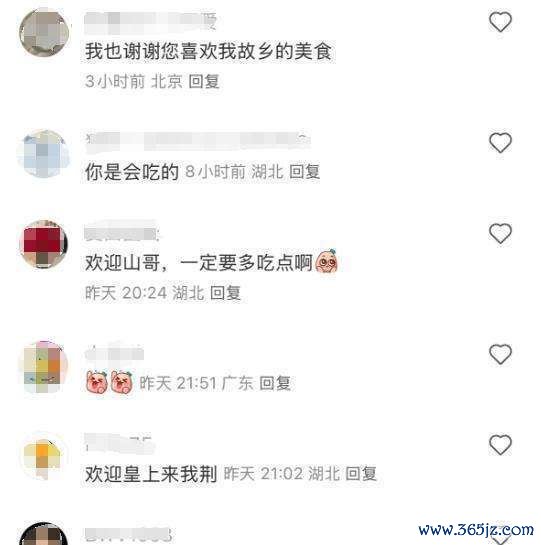
Task: Open avatar of the Guangdong commenter
Action: point(44,366)
